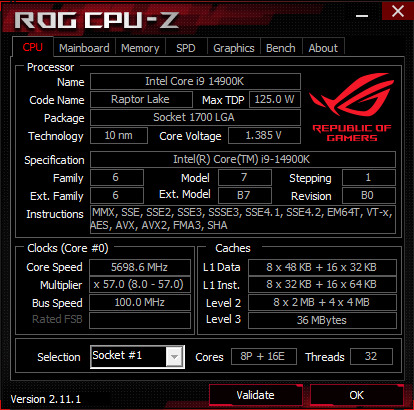Image resolution: width=414 pixels, height=410 pixels.
Task: Open the Socket #1 dropdown arrow
Action: [x=174, y=357]
